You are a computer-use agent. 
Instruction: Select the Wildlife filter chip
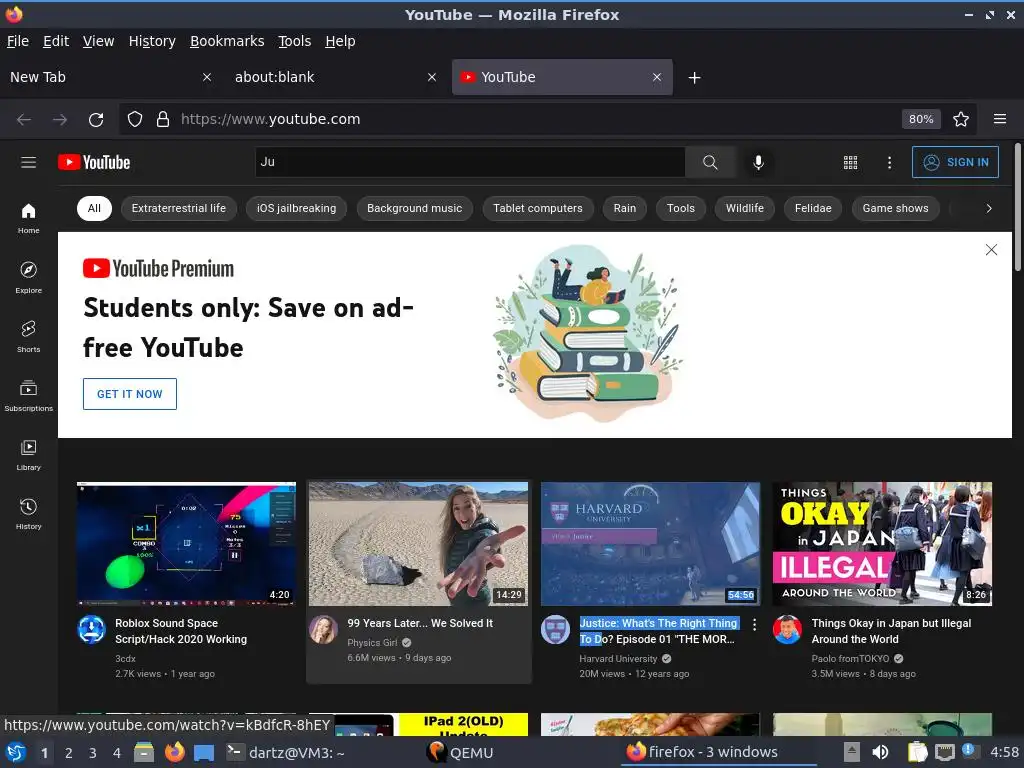coord(744,208)
